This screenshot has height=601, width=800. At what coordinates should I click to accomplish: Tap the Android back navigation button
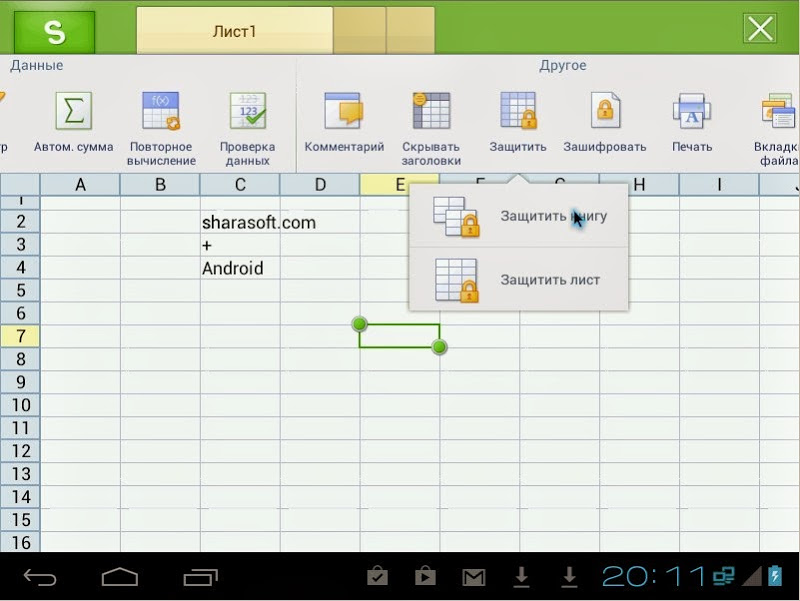coord(40,578)
